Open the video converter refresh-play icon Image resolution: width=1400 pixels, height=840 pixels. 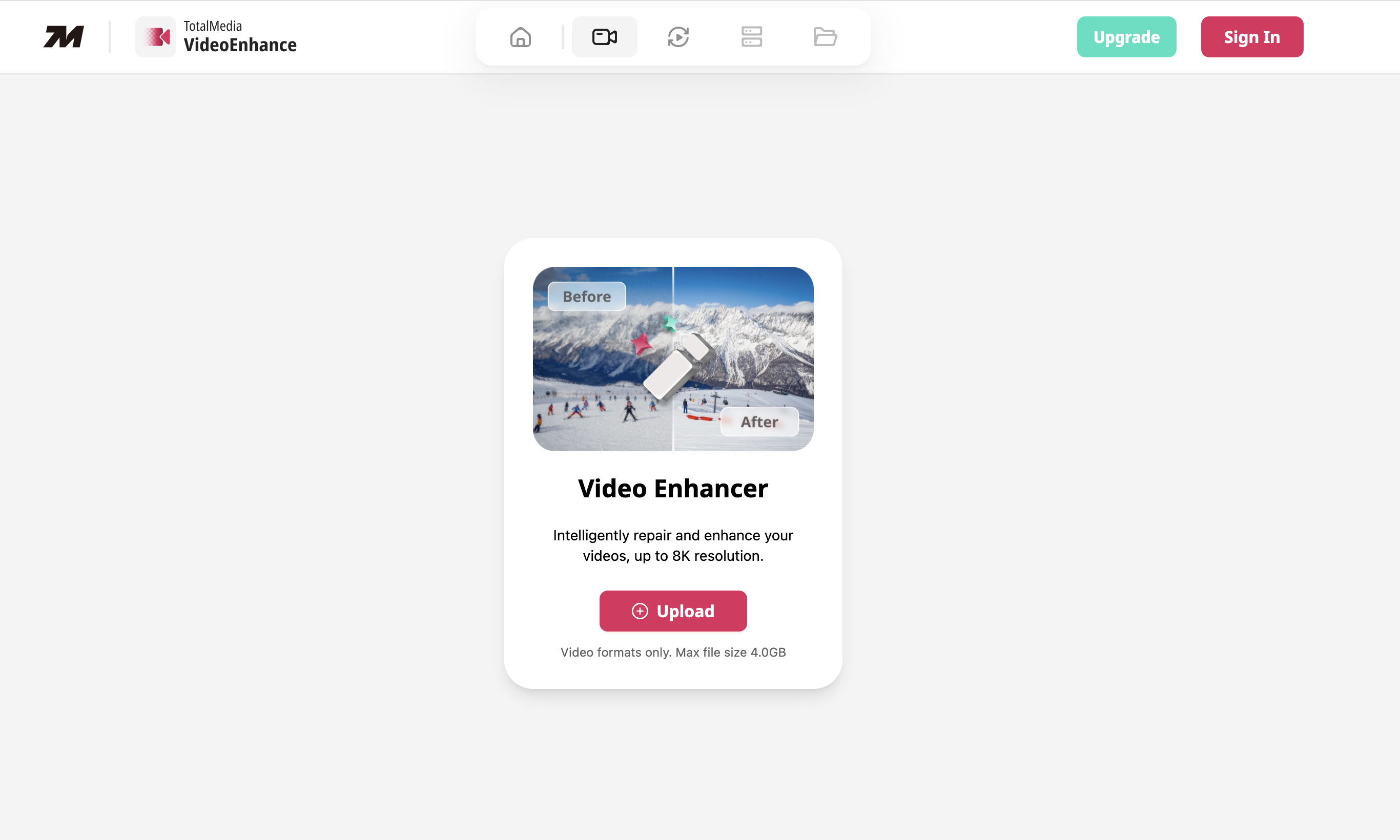(678, 37)
